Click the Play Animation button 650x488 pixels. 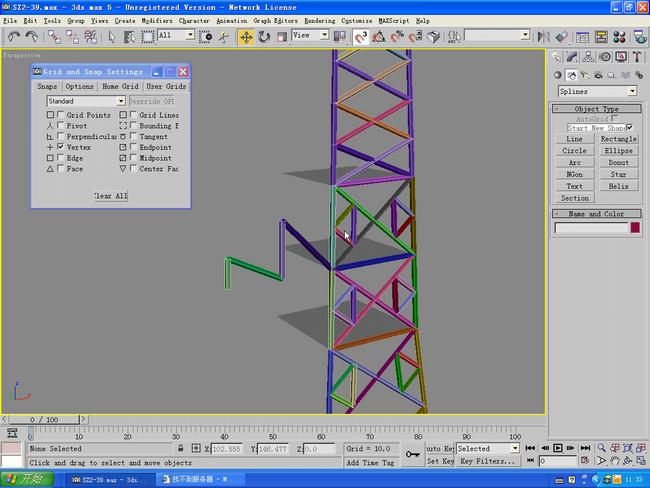pos(558,448)
